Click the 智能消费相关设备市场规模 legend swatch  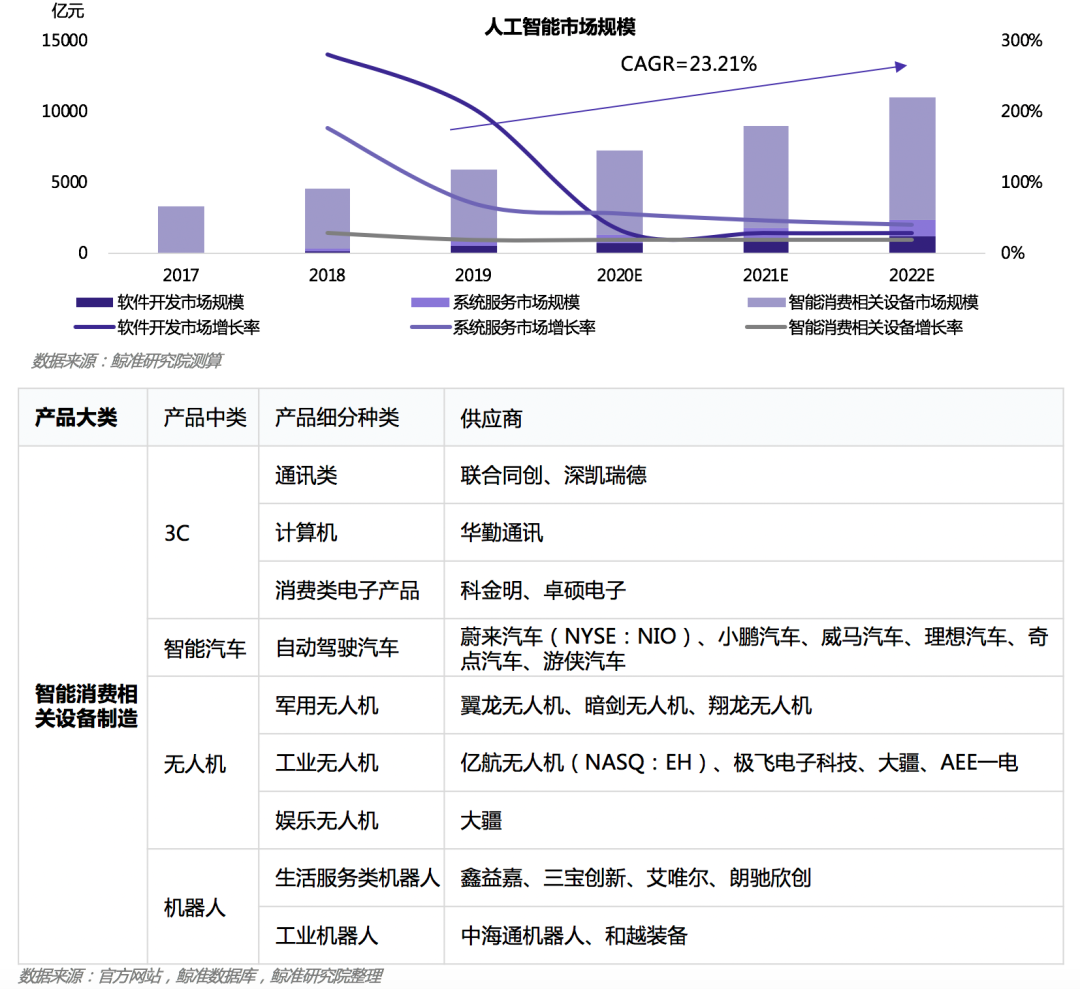[765, 302]
